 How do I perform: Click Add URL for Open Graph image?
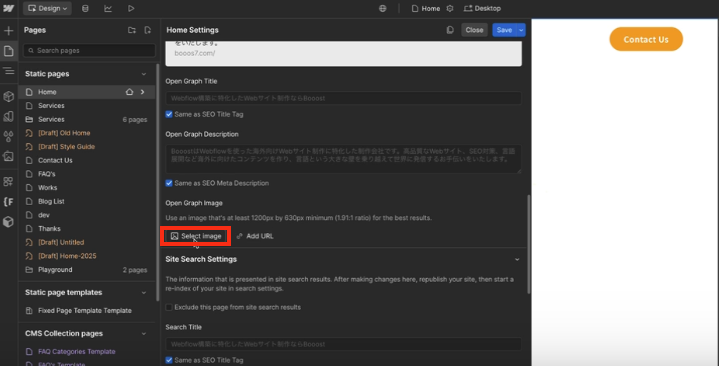coord(255,236)
